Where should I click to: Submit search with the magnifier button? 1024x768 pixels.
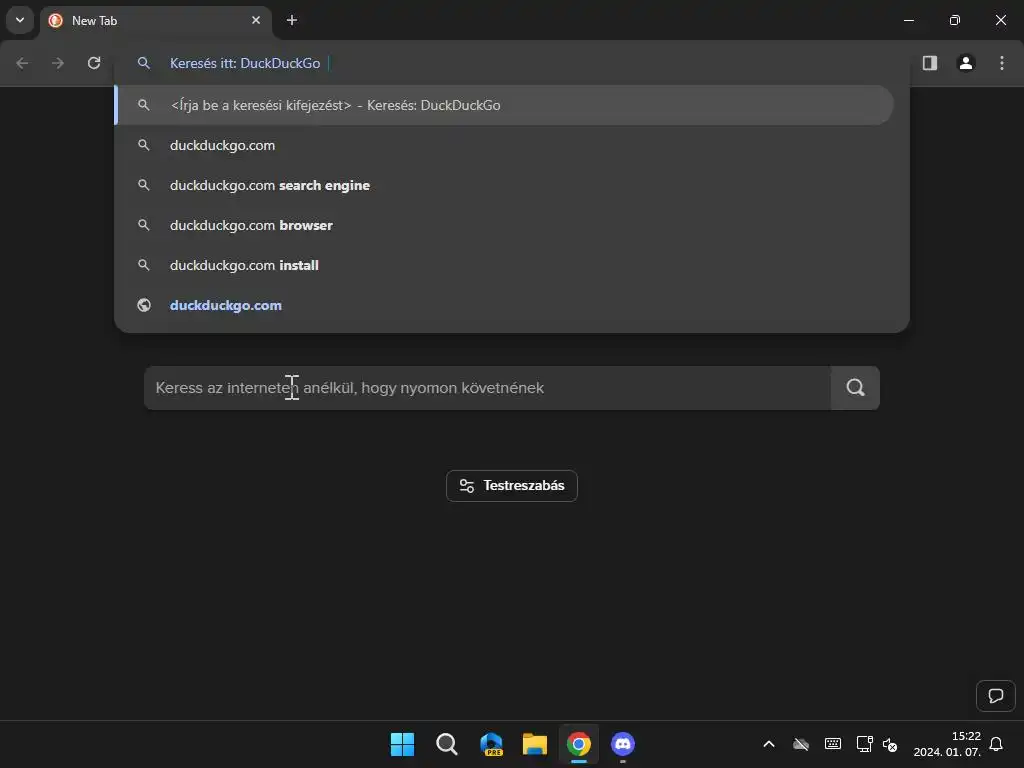pyautogui.click(x=856, y=388)
